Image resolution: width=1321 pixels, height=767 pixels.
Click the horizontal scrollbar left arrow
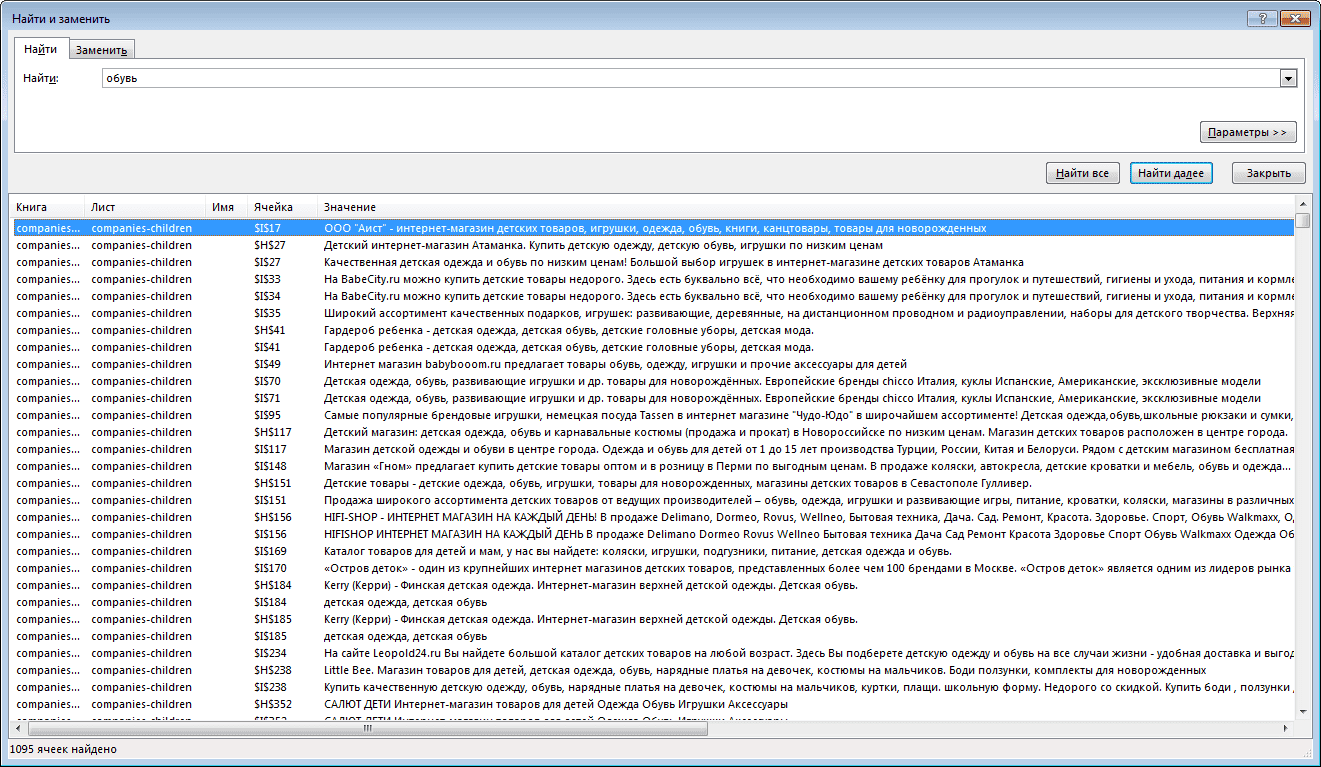[x=18, y=728]
